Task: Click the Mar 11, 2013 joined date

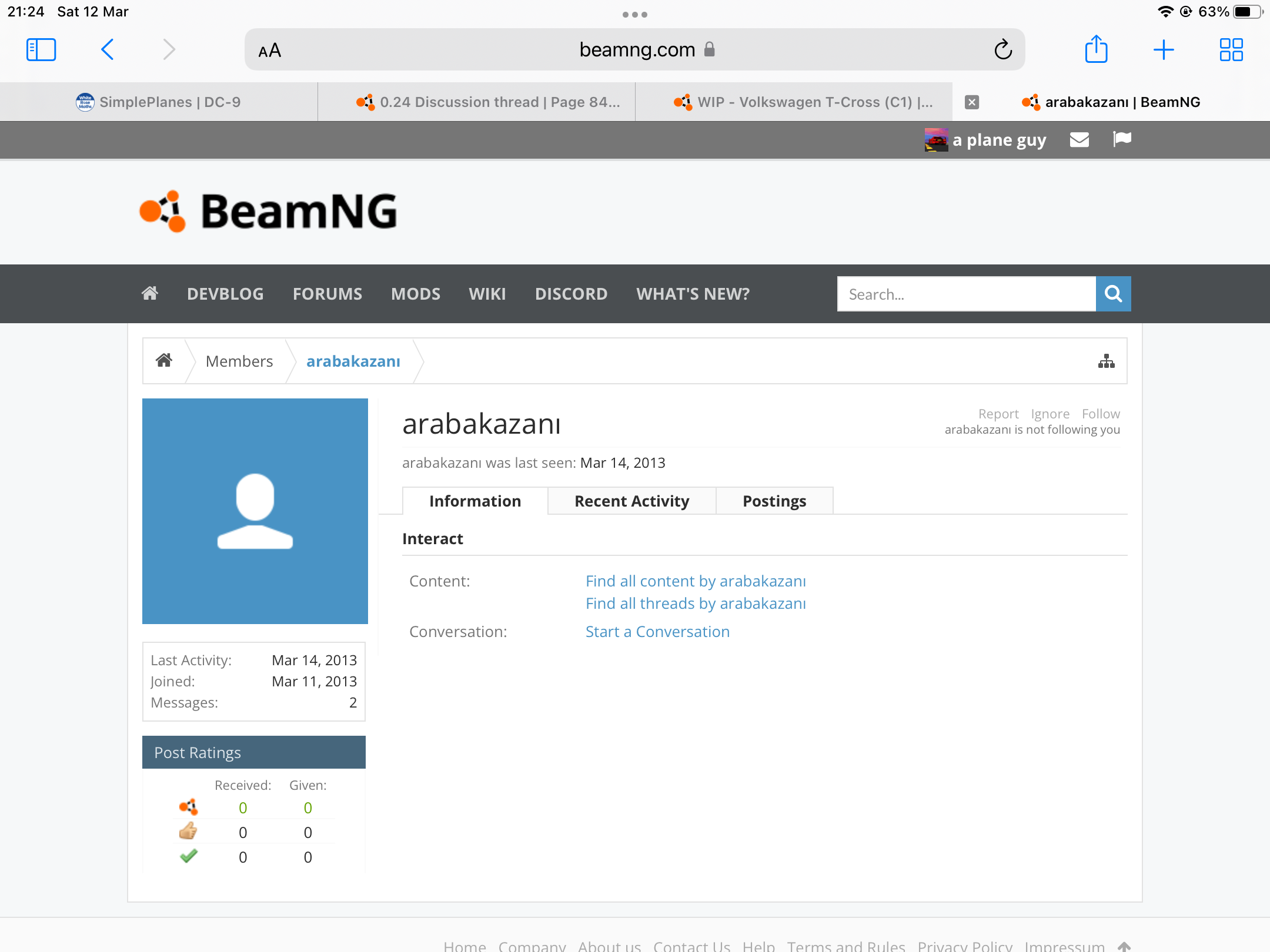Action: click(x=314, y=681)
